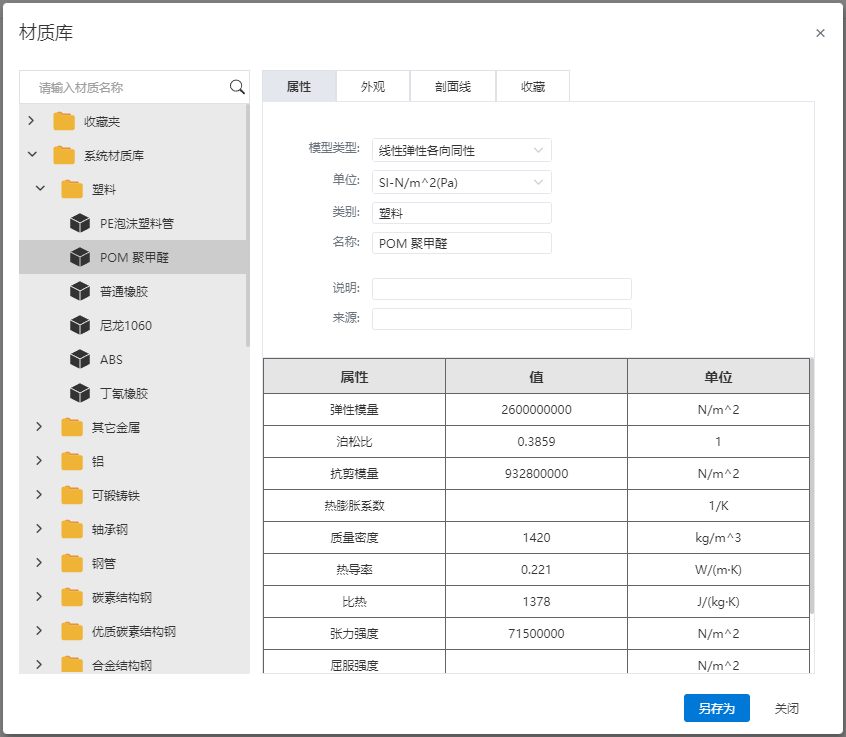This screenshot has height=737, width=846.
Task: Open the 模型类型 dropdown
Action: 461,150
